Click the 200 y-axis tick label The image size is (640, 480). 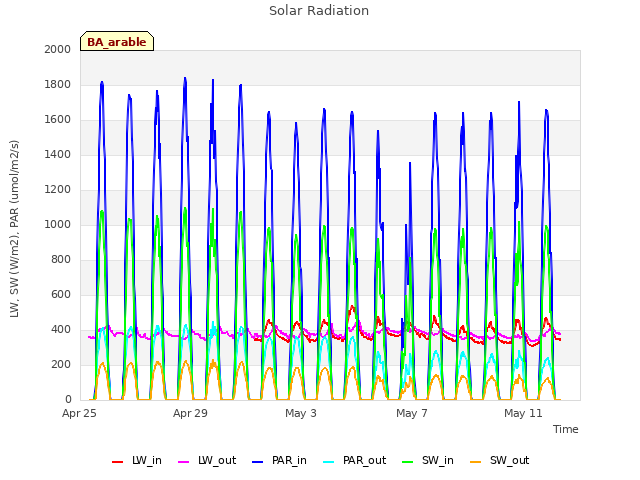pos(61,364)
